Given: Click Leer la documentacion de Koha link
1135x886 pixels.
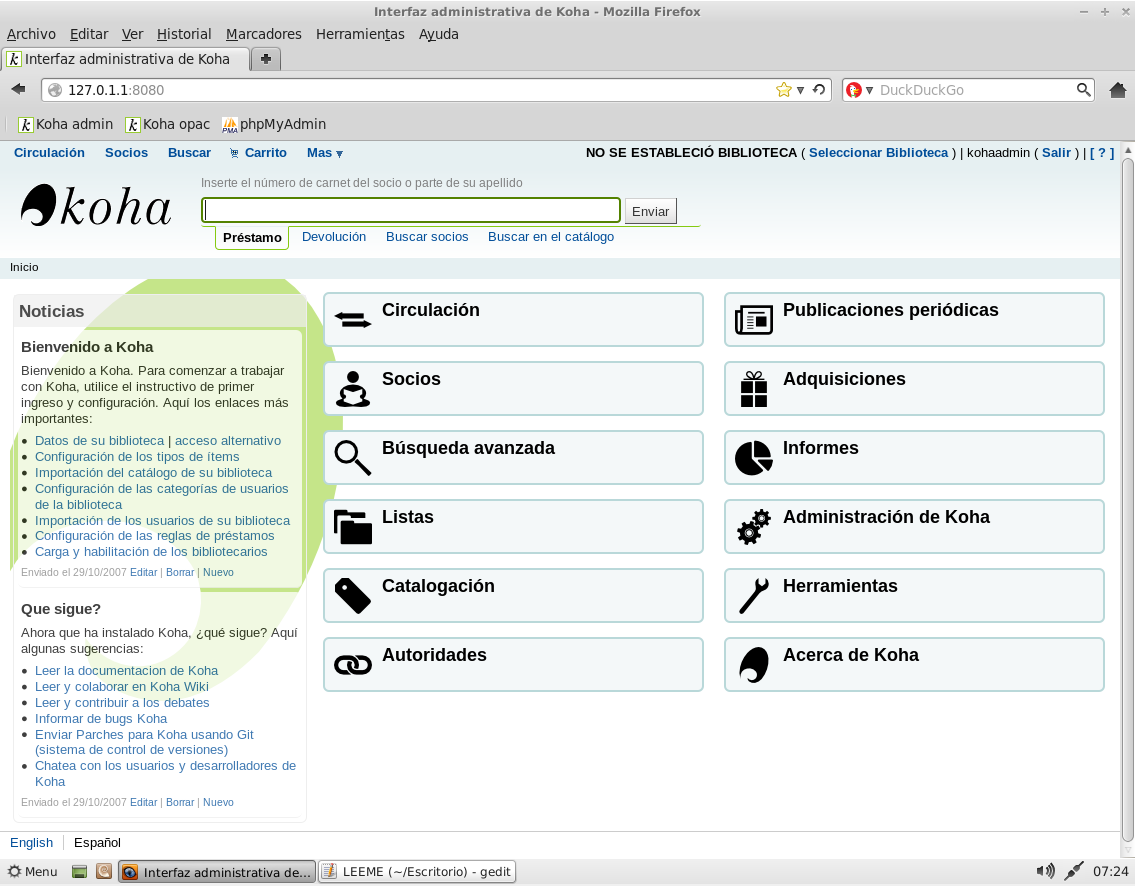Looking at the screenshot, I should [127, 671].
